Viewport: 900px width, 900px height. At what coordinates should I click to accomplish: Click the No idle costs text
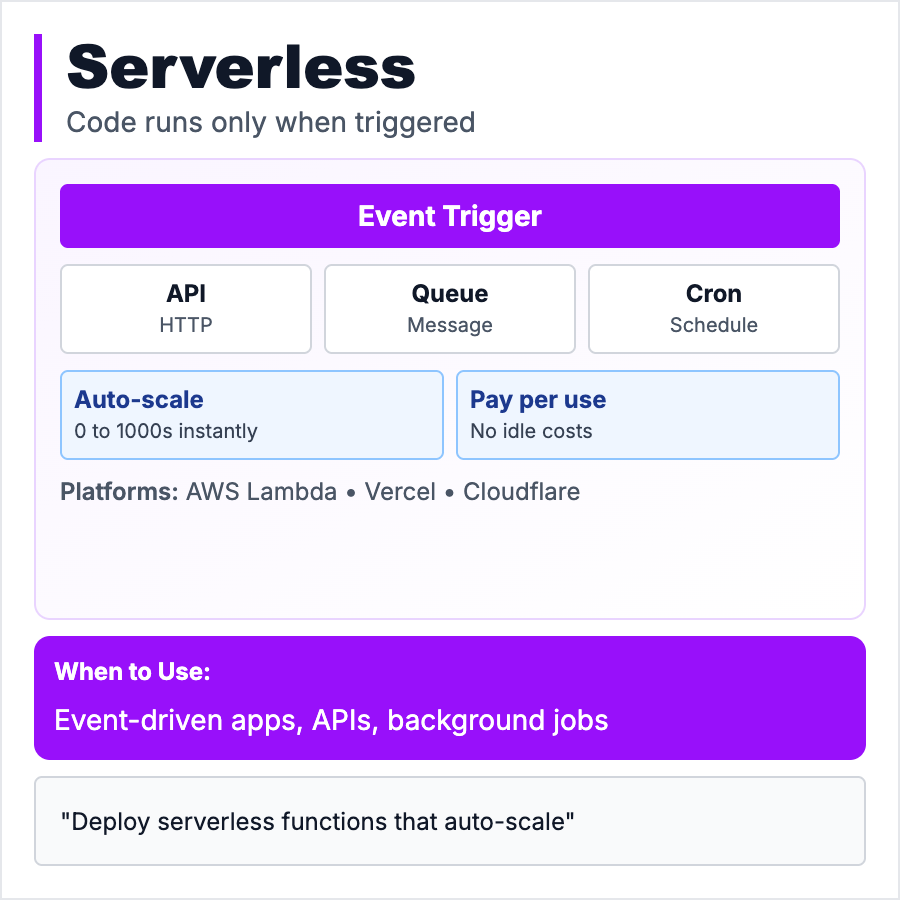[531, 432]
